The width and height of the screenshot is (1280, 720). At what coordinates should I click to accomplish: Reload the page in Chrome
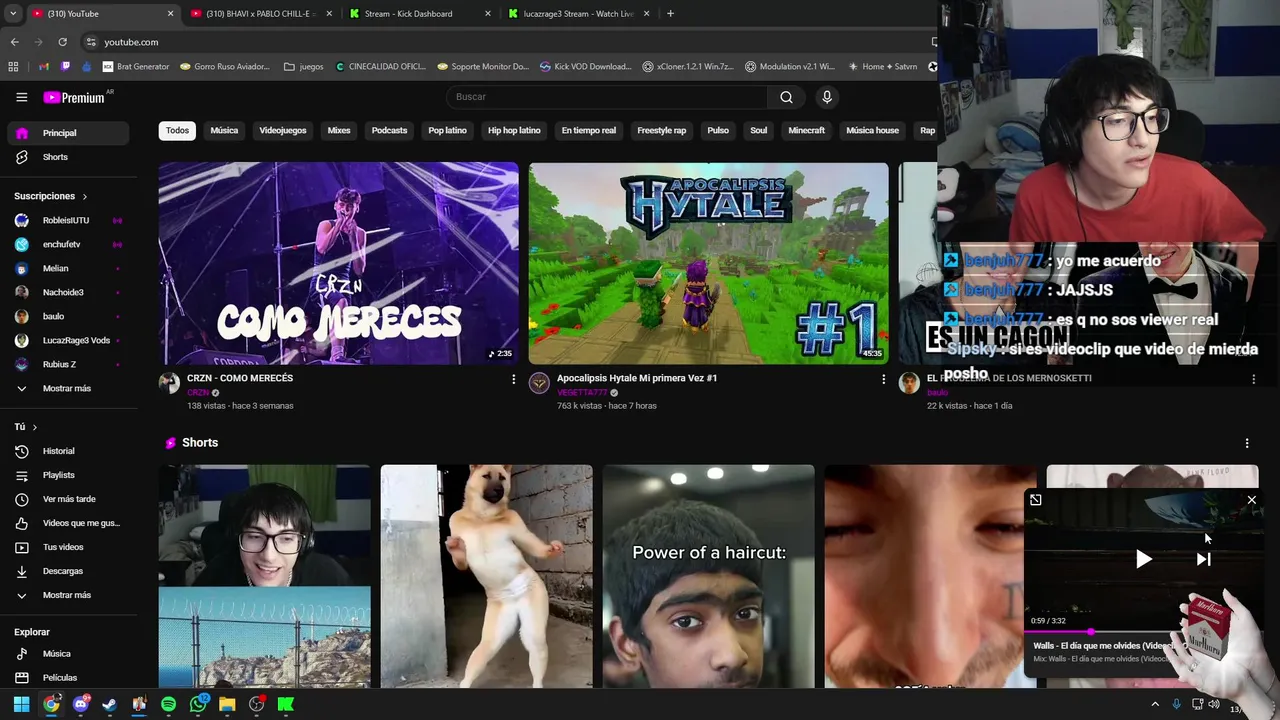[x=62, y=42]
